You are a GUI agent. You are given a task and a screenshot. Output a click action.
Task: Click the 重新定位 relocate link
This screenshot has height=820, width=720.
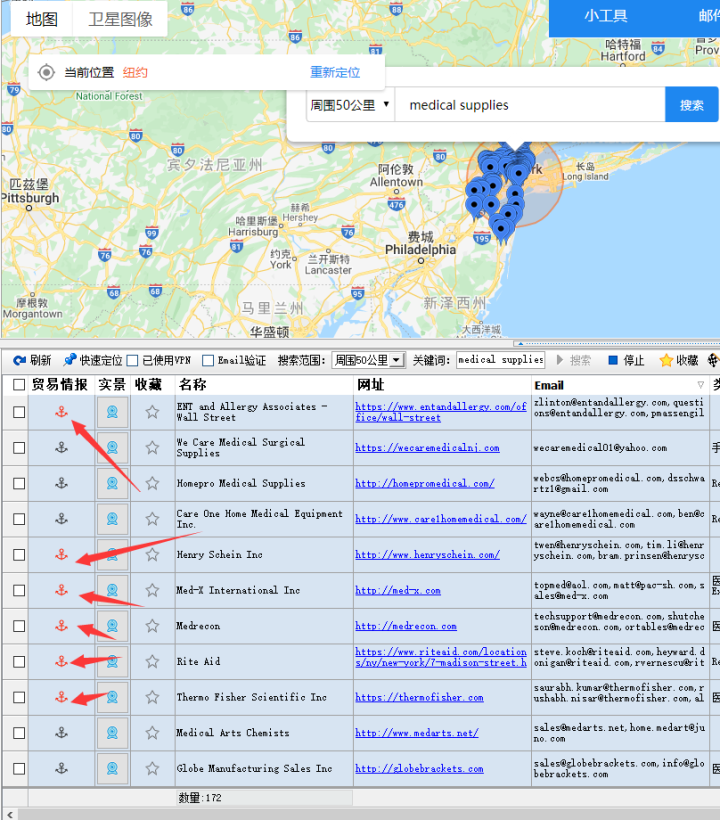(335, 72)
